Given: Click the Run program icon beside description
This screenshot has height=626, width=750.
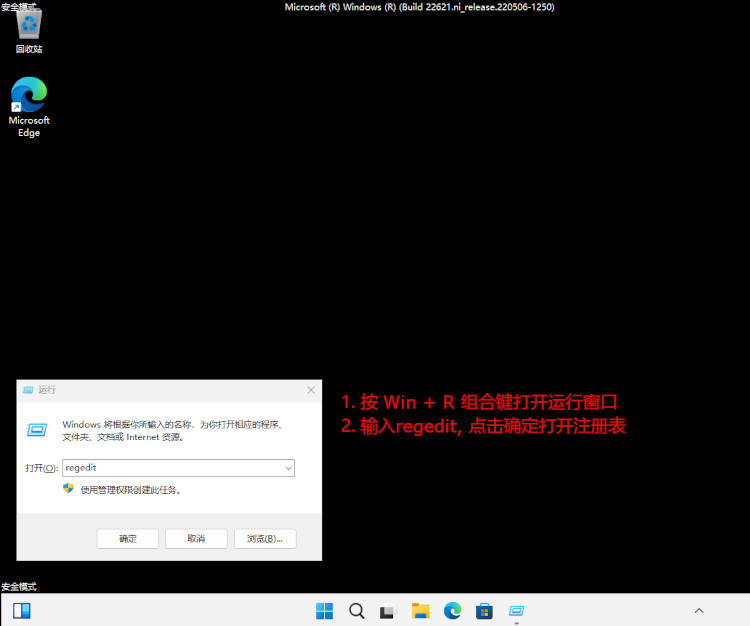Looking at the screenshot, I should point(37,429).
